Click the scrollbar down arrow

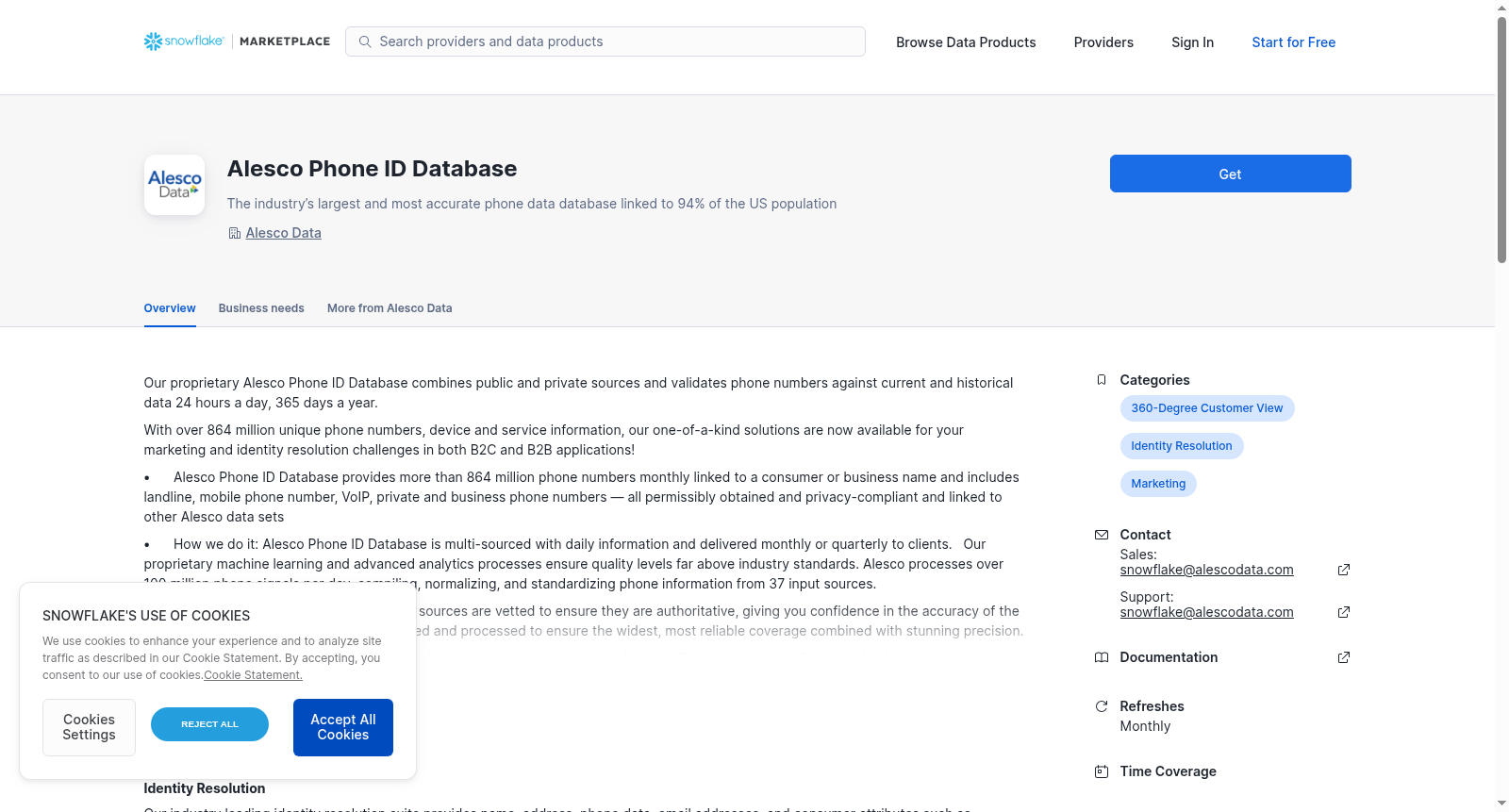[x=1501, y=804]
